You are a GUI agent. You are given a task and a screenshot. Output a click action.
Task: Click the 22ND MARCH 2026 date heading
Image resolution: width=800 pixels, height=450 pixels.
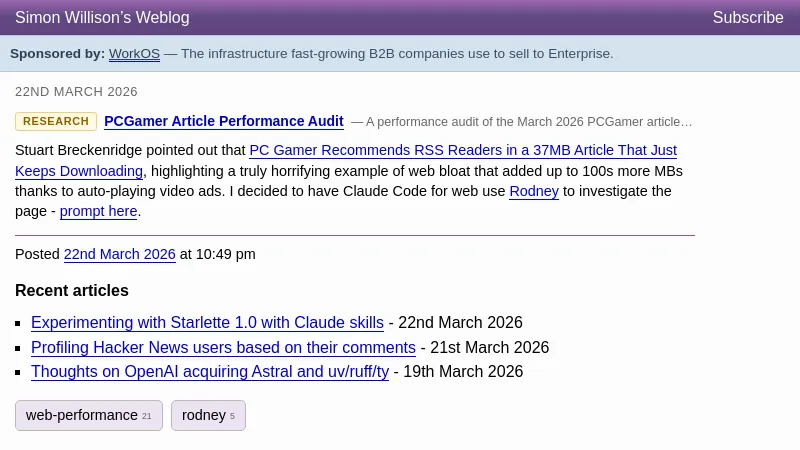coord(76,92)
